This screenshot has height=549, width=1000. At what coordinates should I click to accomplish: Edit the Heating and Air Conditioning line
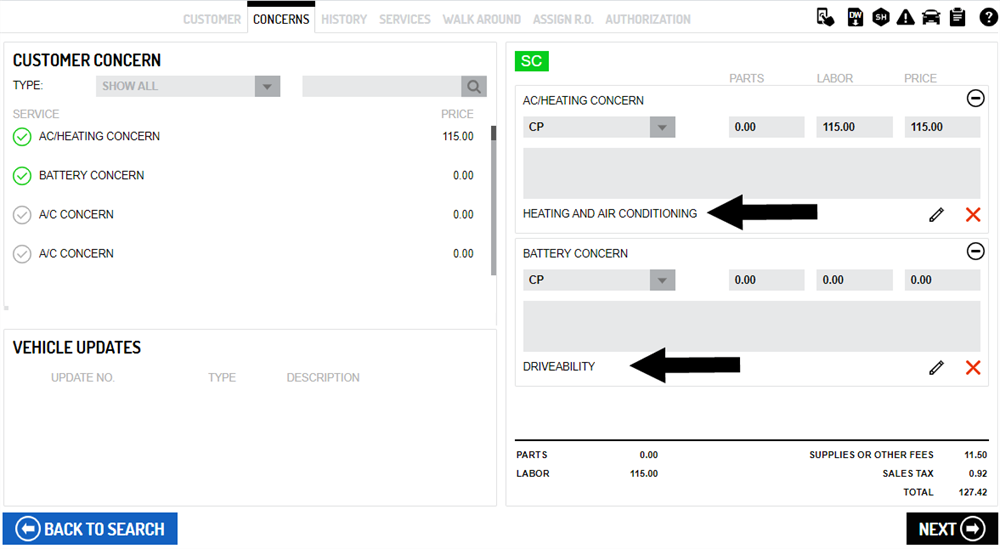coord(936,214)
